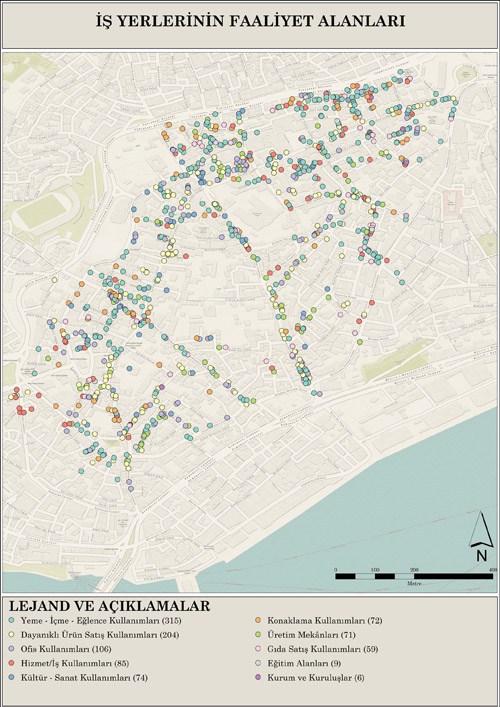
Task: Click the Kurum ve Kuruluşlar (6) label
Action: click(x=316, y=678)
